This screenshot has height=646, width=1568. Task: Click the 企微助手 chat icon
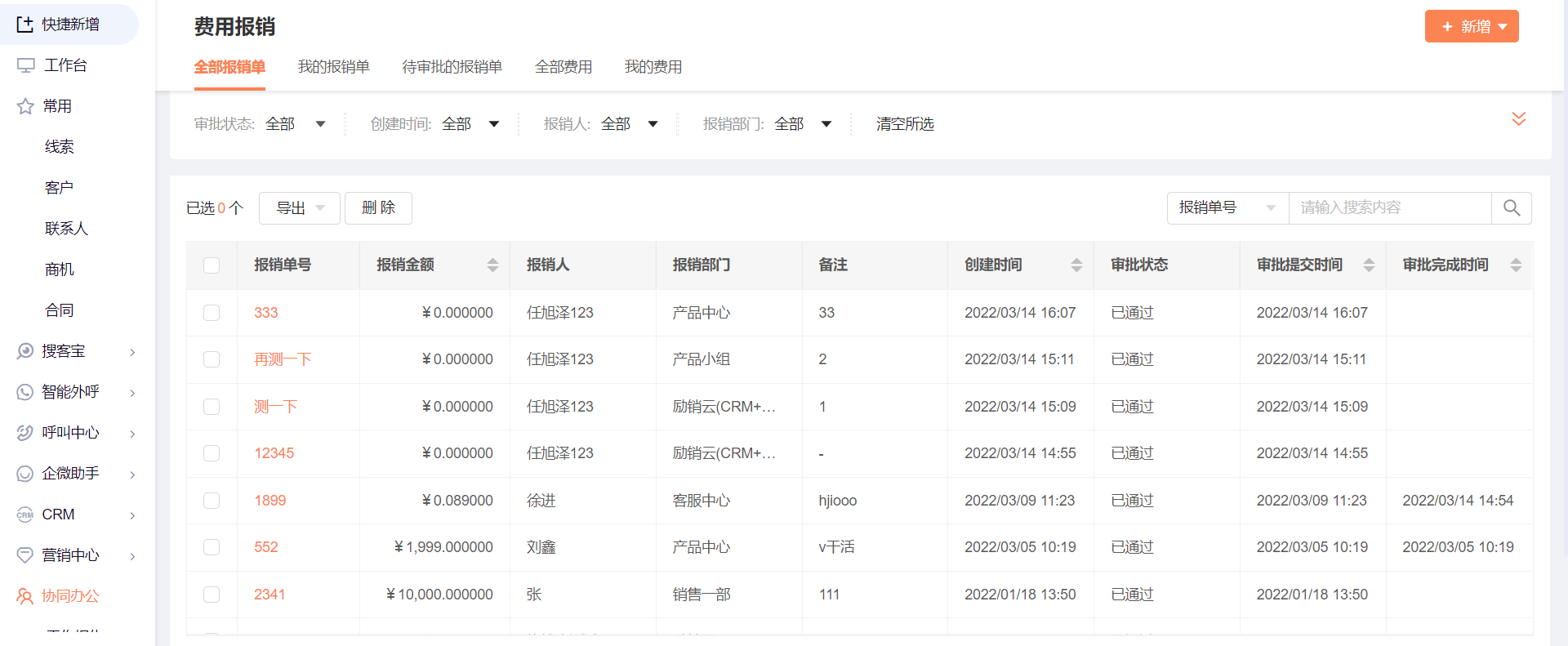tap(25, 474)
